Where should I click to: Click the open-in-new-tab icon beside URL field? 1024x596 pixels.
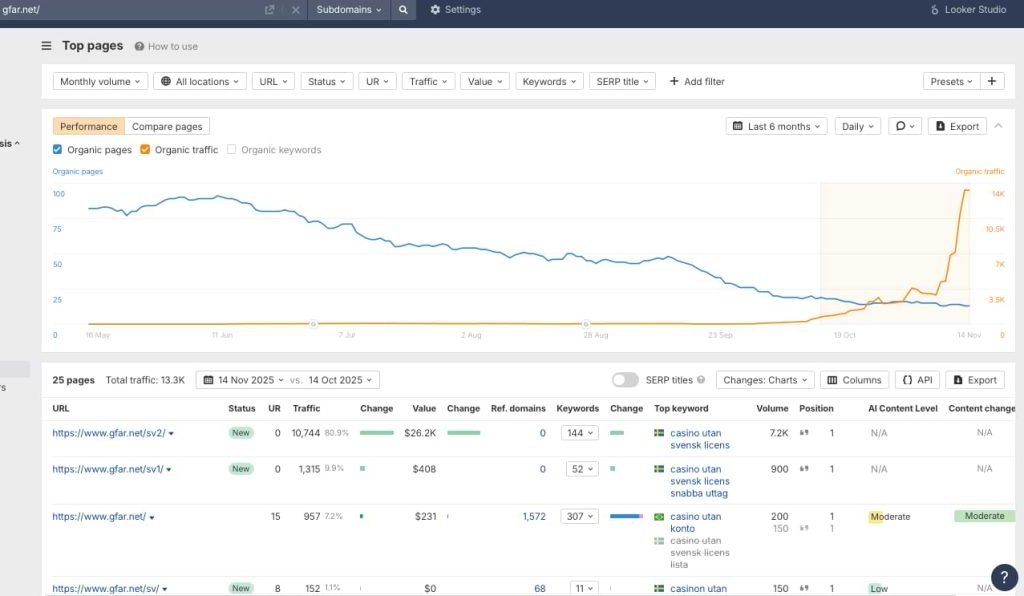click(x=269, y=10)
